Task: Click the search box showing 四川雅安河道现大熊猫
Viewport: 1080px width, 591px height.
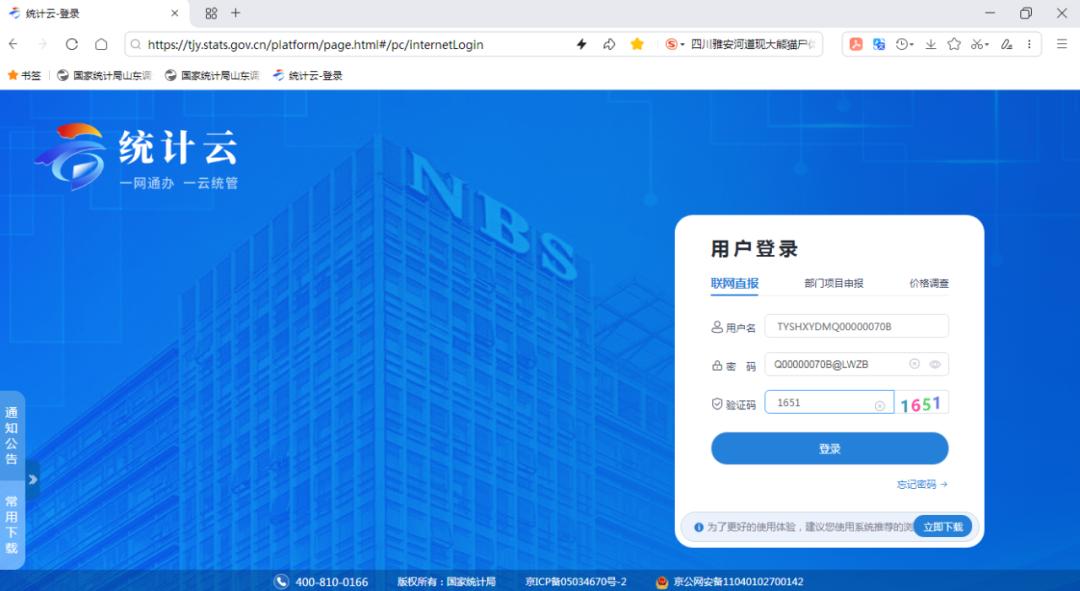Action: pos(753,44)
